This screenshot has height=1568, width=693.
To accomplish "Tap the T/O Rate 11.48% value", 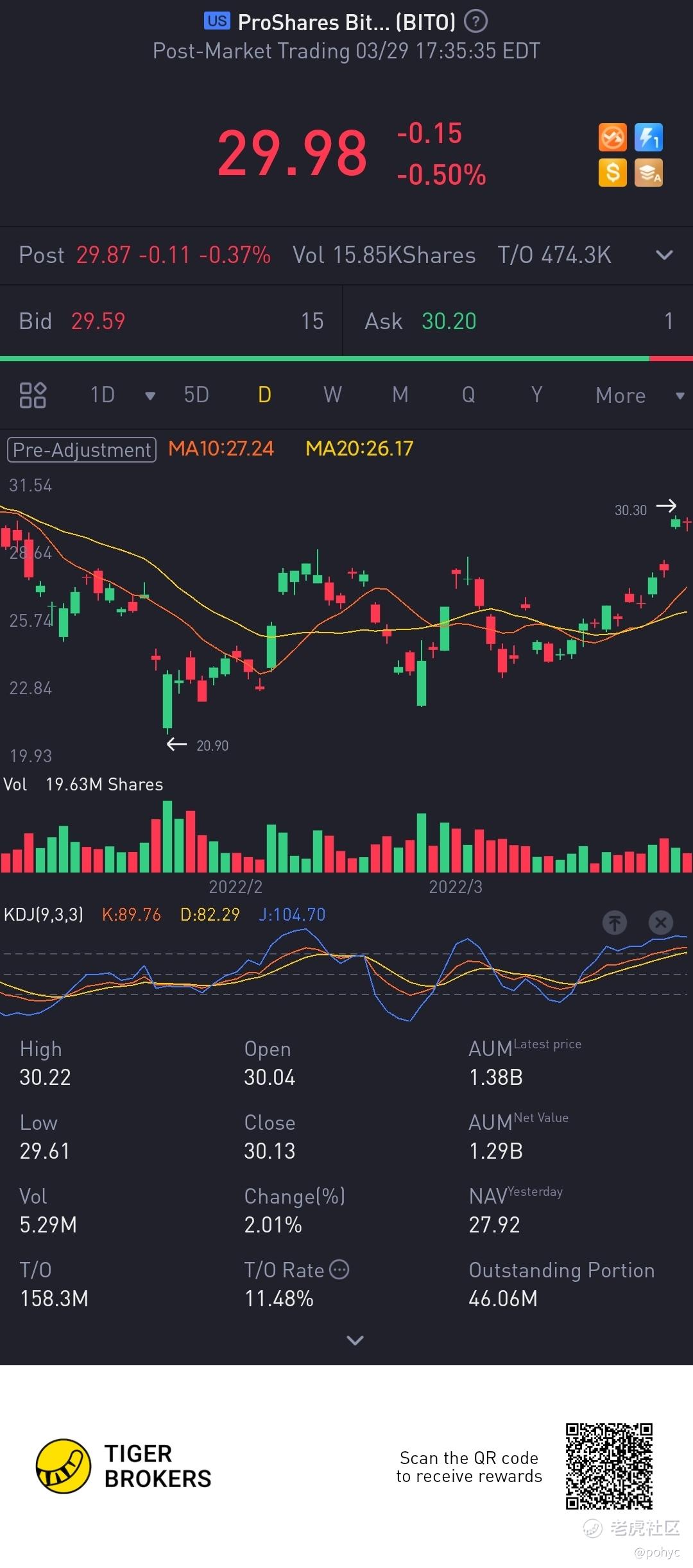I will tap(278, 1298).
